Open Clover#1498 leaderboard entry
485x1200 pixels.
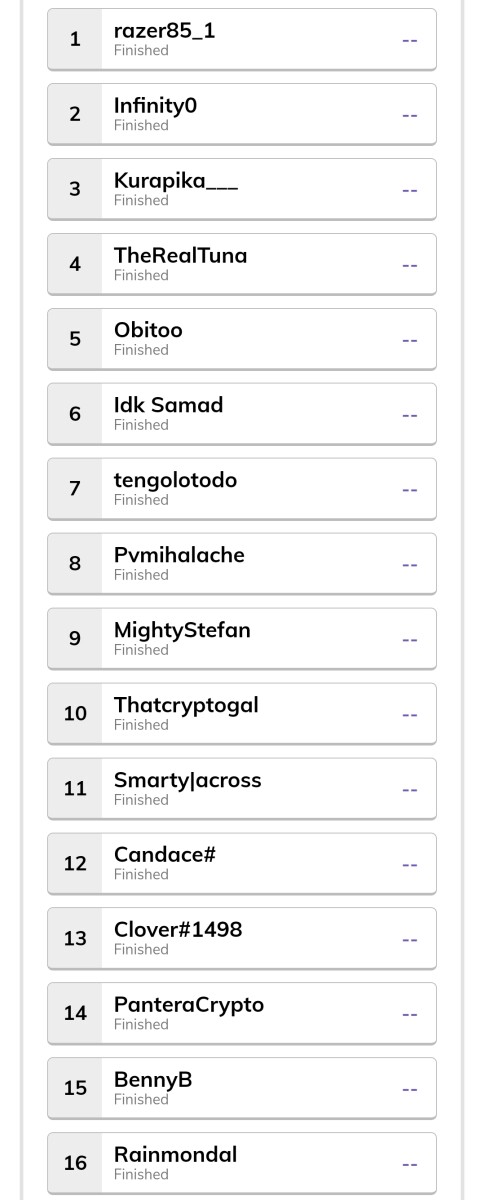click(x=242, y=939)
